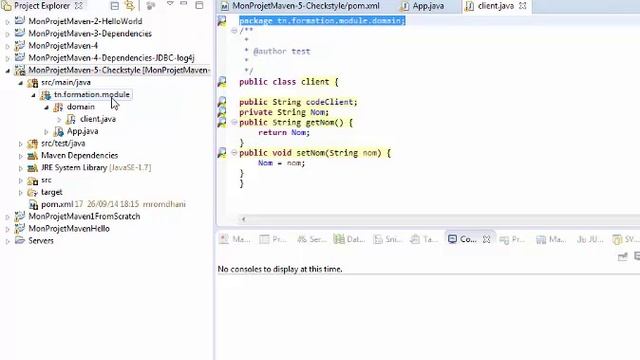Image resolution: width=640 pixels, height=360 pixels.
Task: Expand Maven Dependencies node
Action: [x=20, y=156]
